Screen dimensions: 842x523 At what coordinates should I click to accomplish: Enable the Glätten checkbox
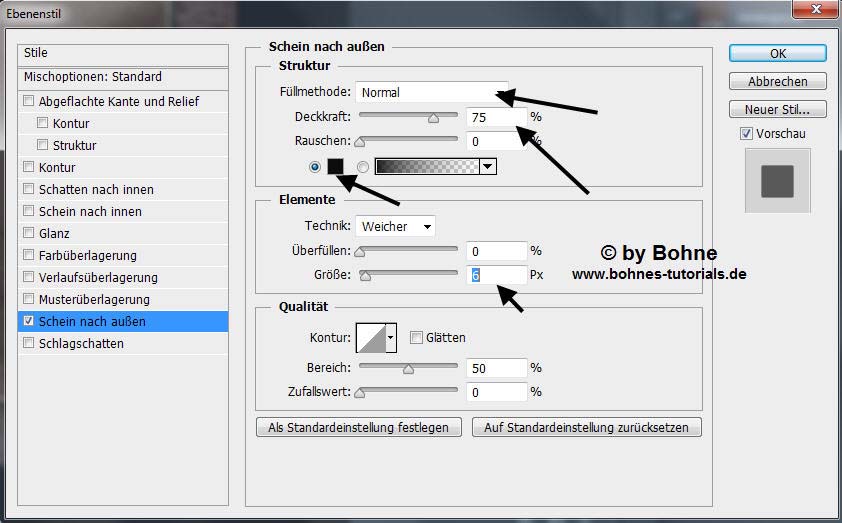(416, 338)
